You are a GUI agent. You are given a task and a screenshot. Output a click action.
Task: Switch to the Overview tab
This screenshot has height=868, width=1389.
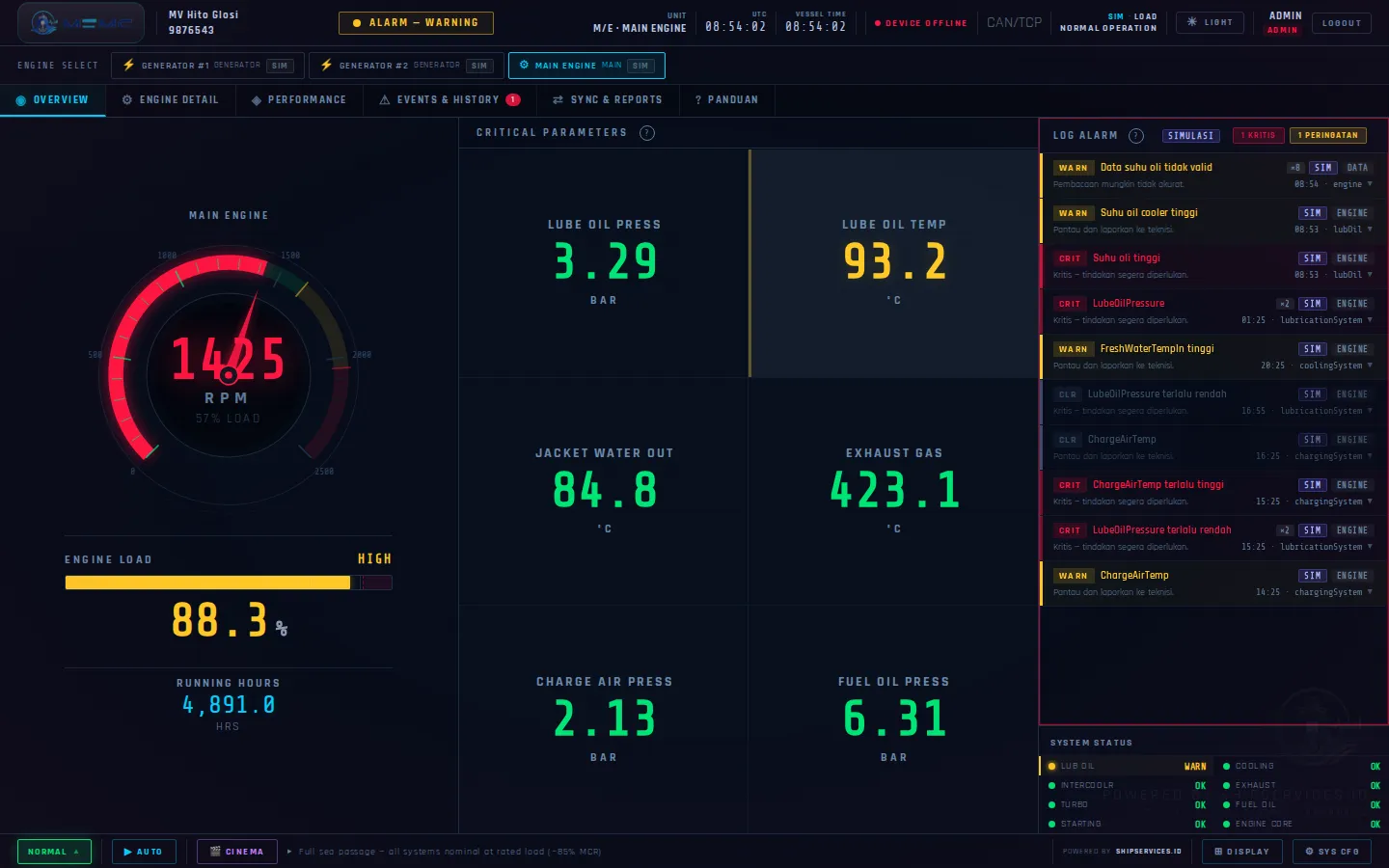[x=53, y=100]
